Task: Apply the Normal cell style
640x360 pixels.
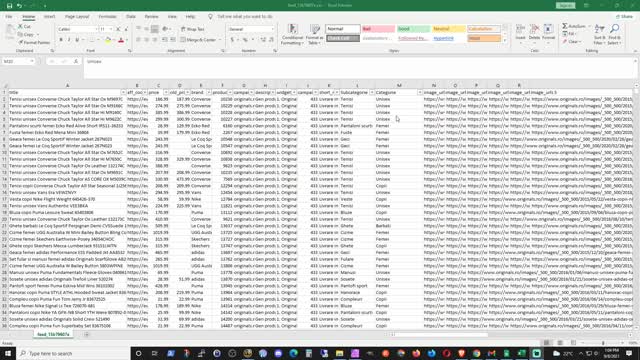Action: click(343, 29)
